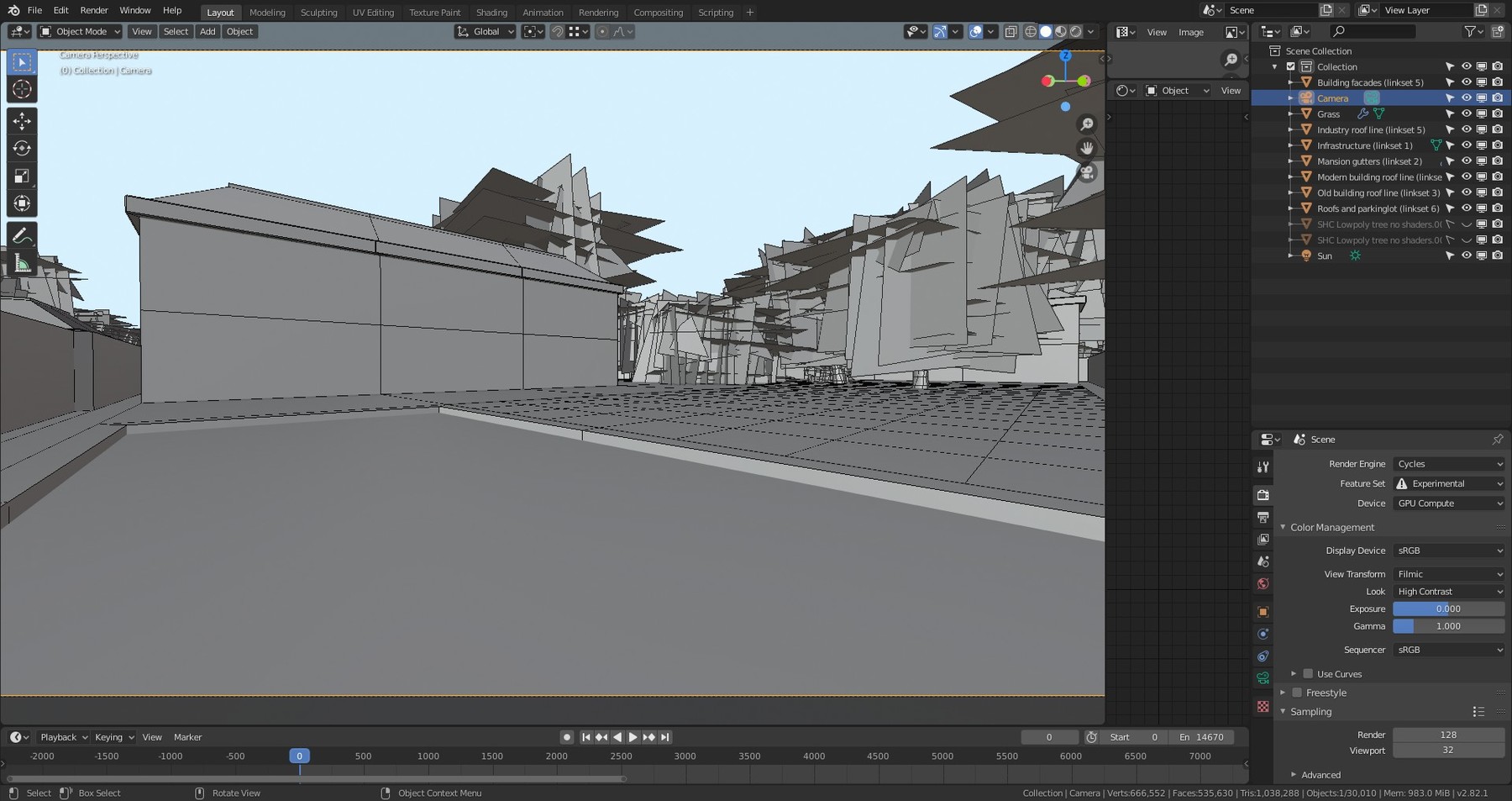Open the Look High Contrast dropdown
Image resolution: width=1512 pixels, height=801 pixels.
[x=1449, y=592]
